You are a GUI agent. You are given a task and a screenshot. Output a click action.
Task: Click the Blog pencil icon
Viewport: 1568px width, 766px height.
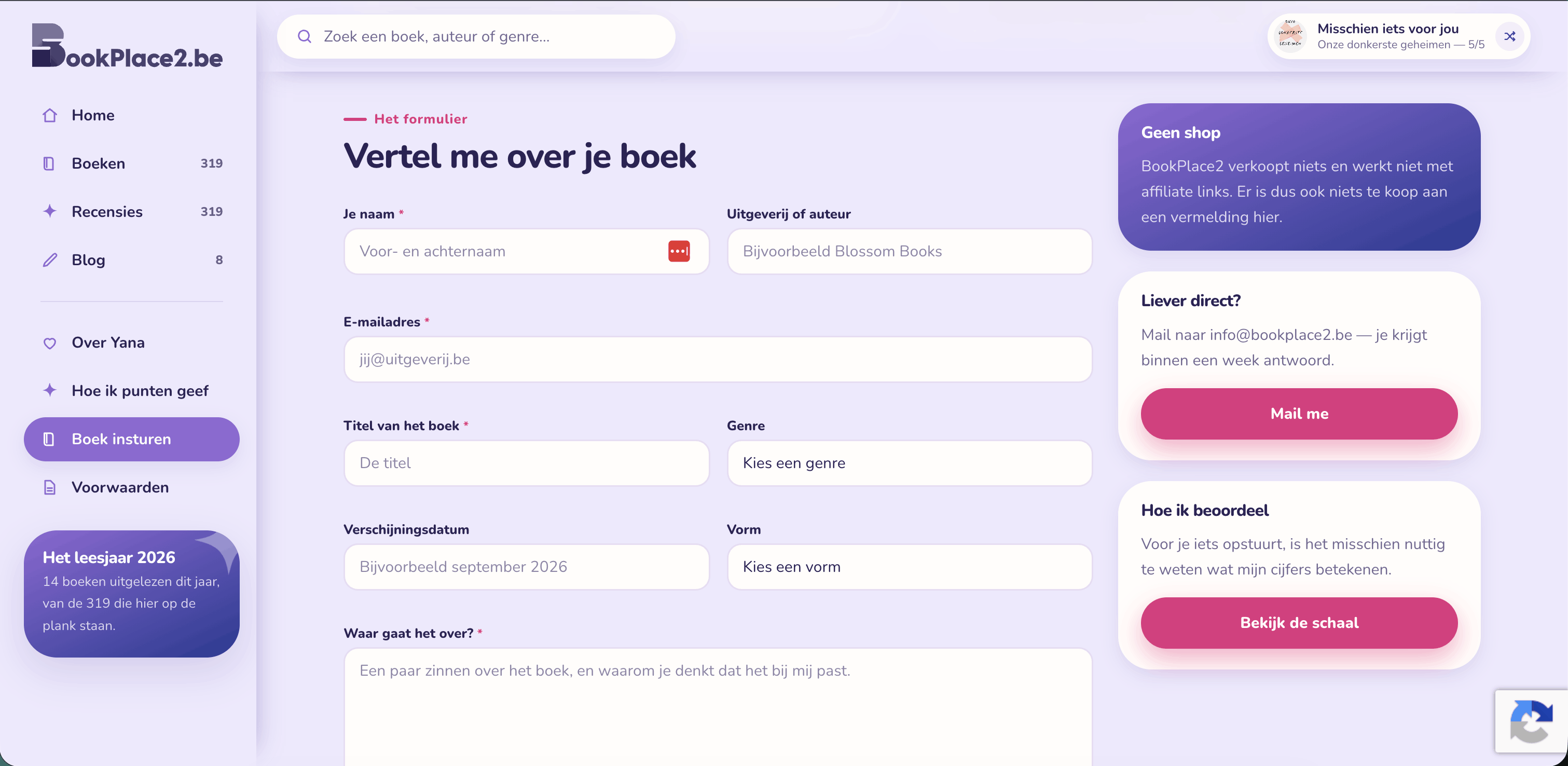click(x=50, y=260)
